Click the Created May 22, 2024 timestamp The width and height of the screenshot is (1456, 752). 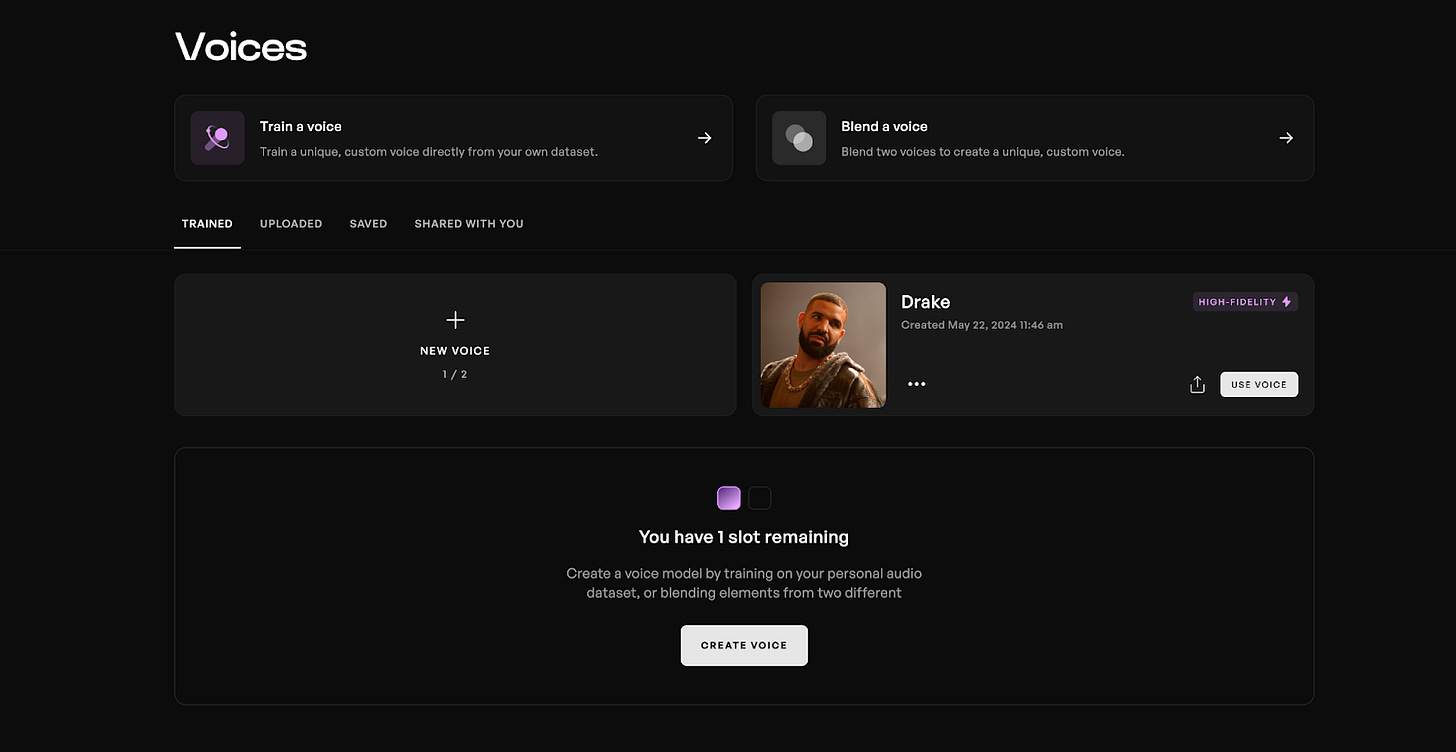(x=982, y=325)
